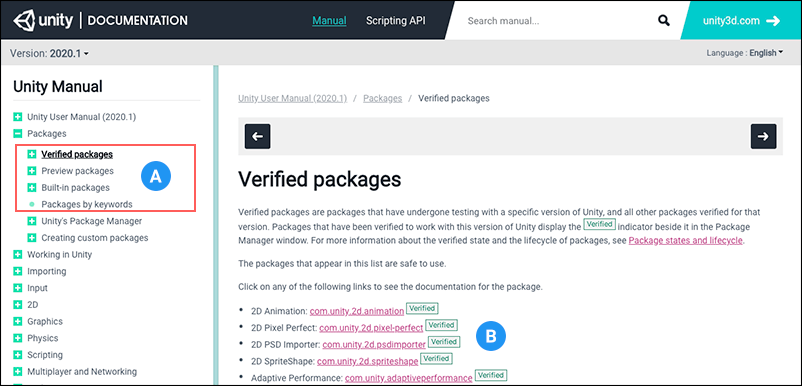Click Unity User Manual (2020.1) breadcrumb
The image size is (802, 386).
point(293,98)
